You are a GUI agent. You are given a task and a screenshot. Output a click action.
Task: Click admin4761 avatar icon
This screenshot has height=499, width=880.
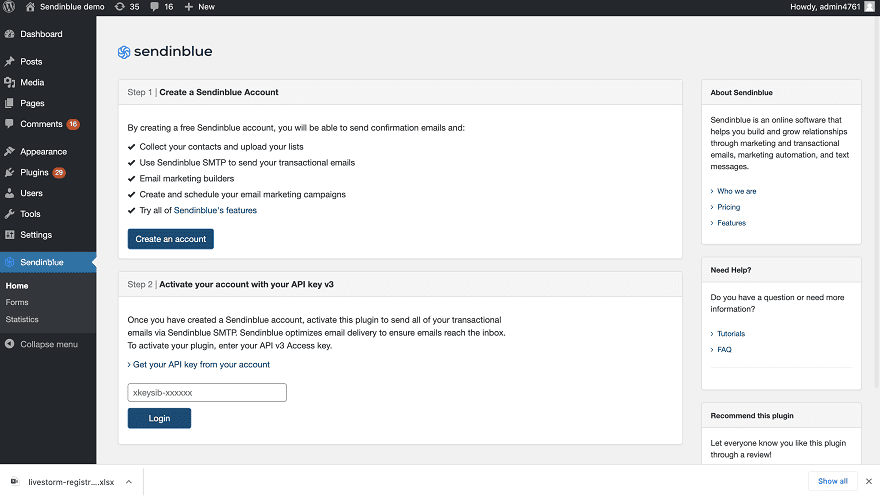coord(869,7)
